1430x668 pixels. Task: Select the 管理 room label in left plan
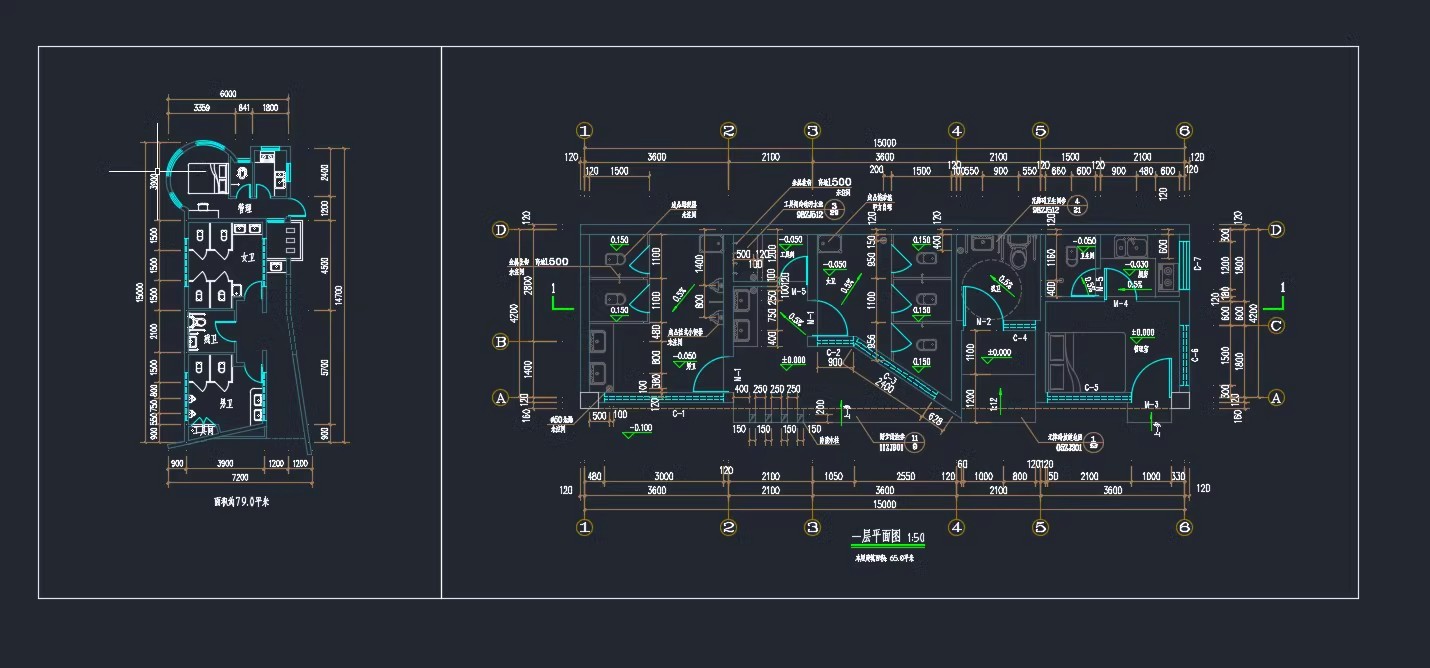(x=244, y=209)
